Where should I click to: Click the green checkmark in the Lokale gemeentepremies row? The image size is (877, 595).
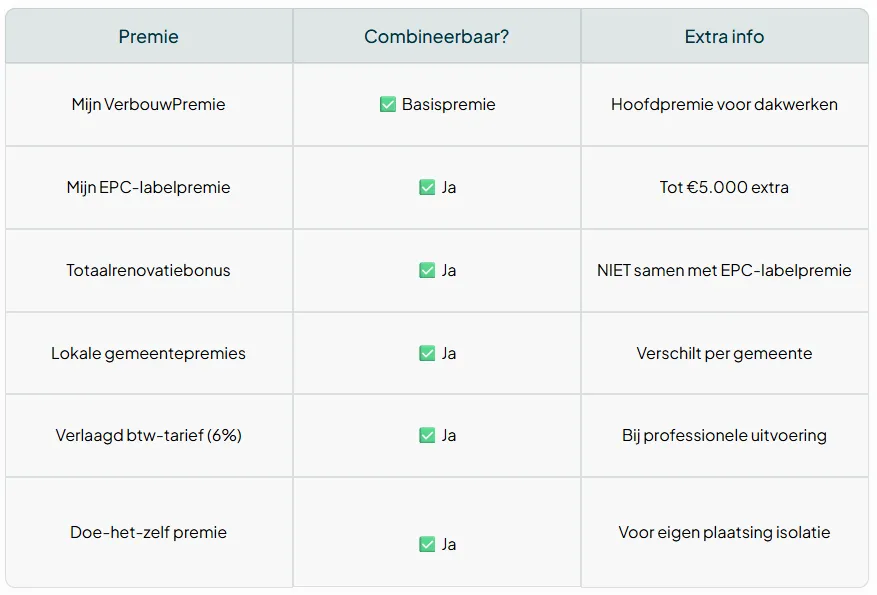(x=427, y=353)
